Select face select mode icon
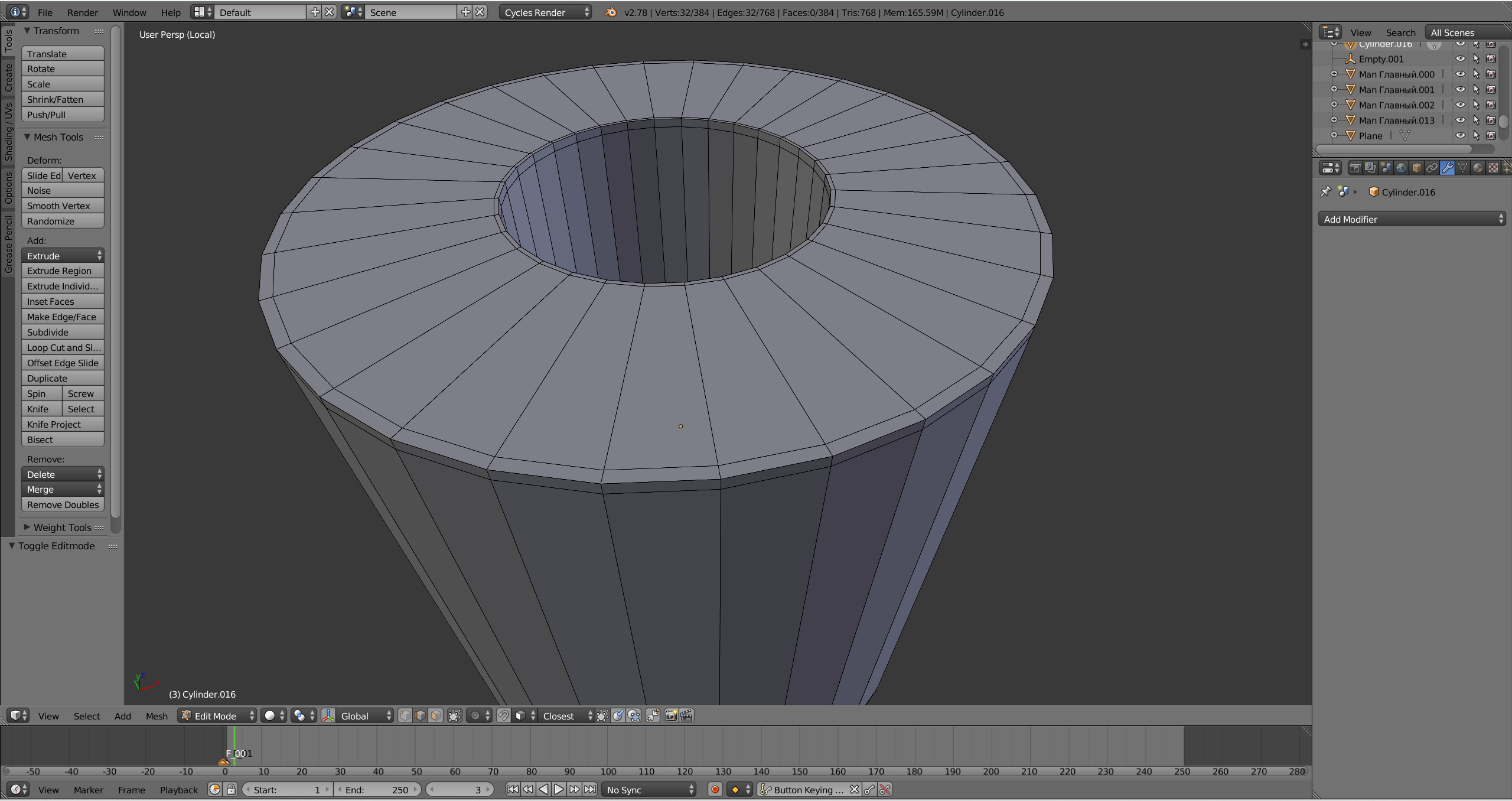 coord(436,716)
